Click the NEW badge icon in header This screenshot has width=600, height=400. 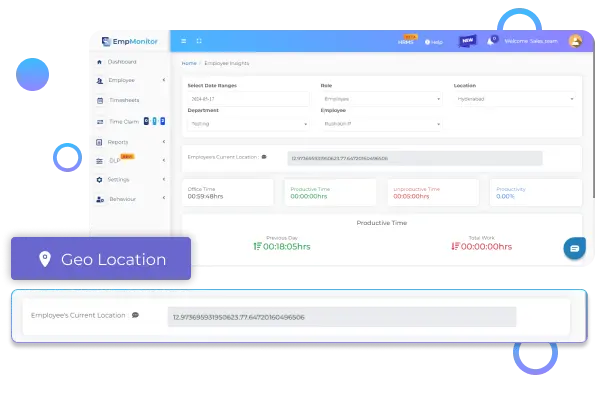point(467,41)
